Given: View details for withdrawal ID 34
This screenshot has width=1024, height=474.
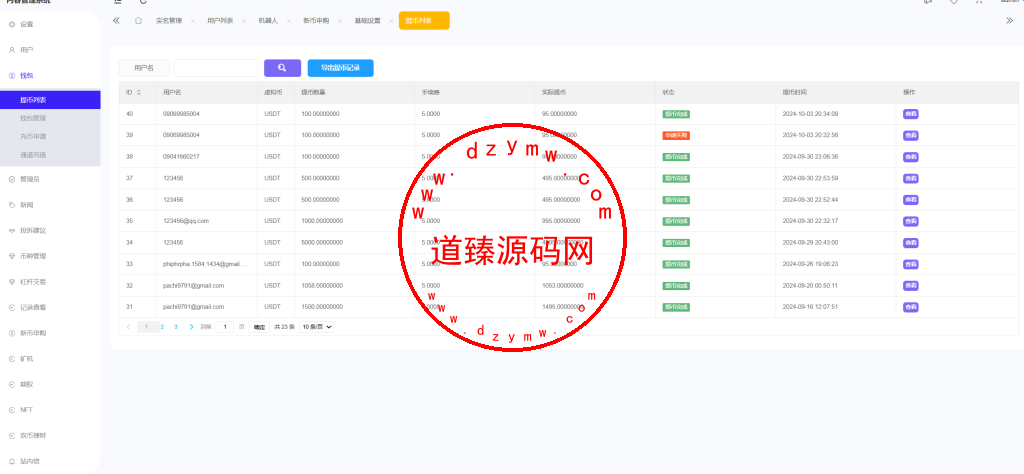Looking at the screenshot, I should [910, 243].
